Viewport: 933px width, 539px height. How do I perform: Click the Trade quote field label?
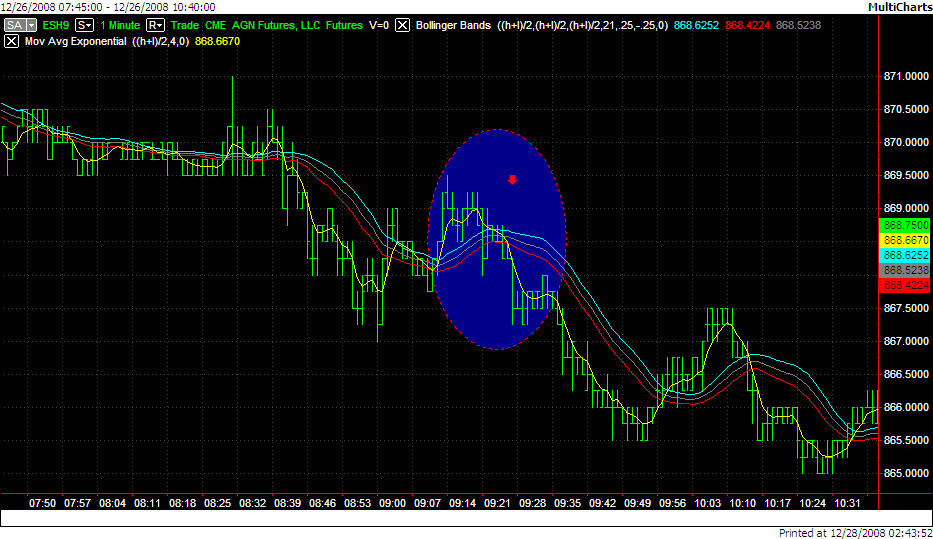coord(185,26)
